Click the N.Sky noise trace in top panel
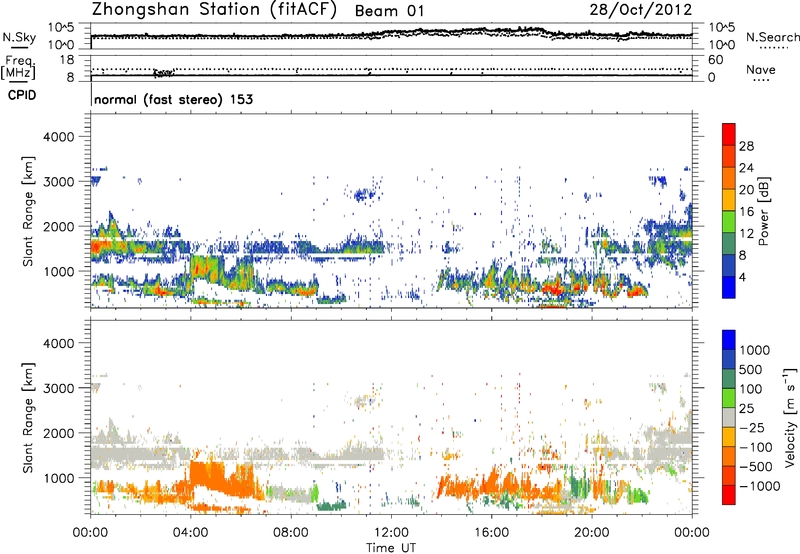Screen dimensions: 800x554 (391, 34)
